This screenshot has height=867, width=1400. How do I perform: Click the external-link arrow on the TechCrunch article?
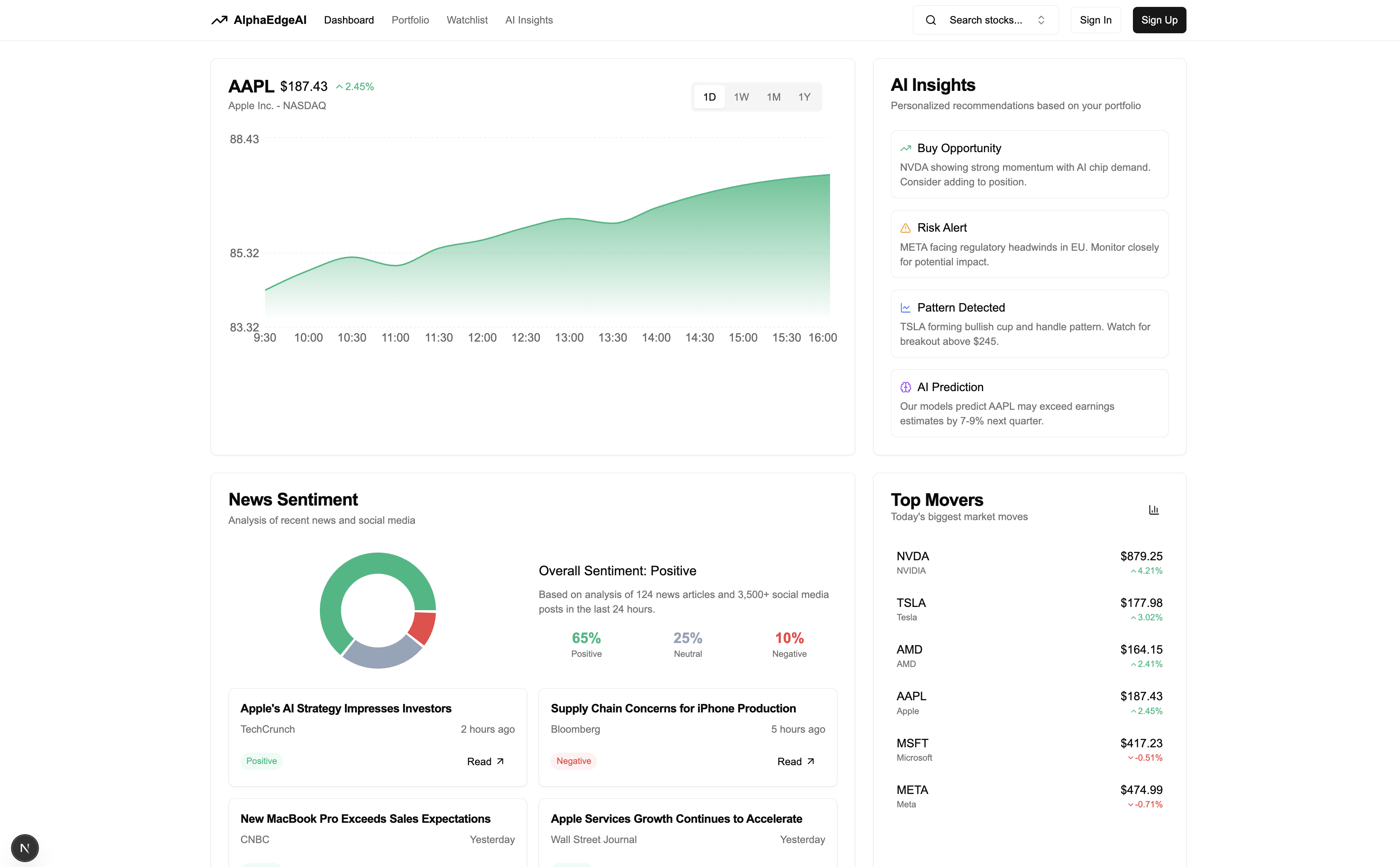pos(500,761)
